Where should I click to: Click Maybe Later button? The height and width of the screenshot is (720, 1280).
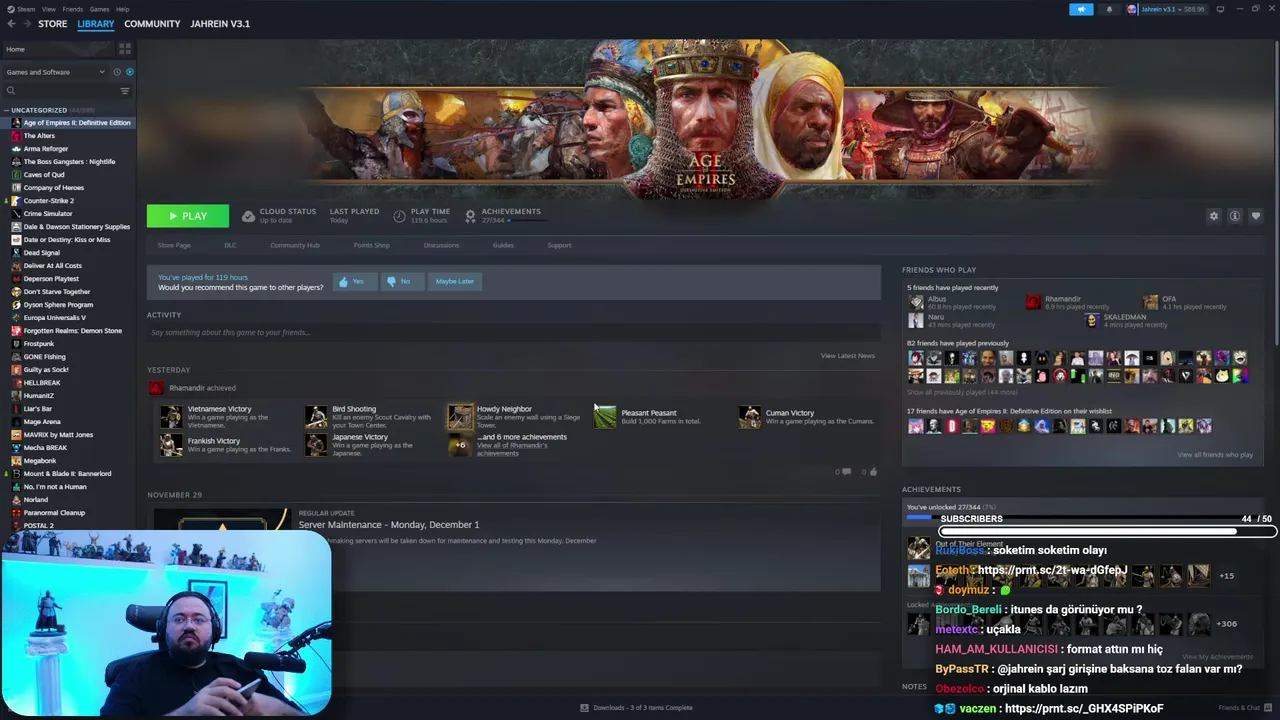point(455,282)
